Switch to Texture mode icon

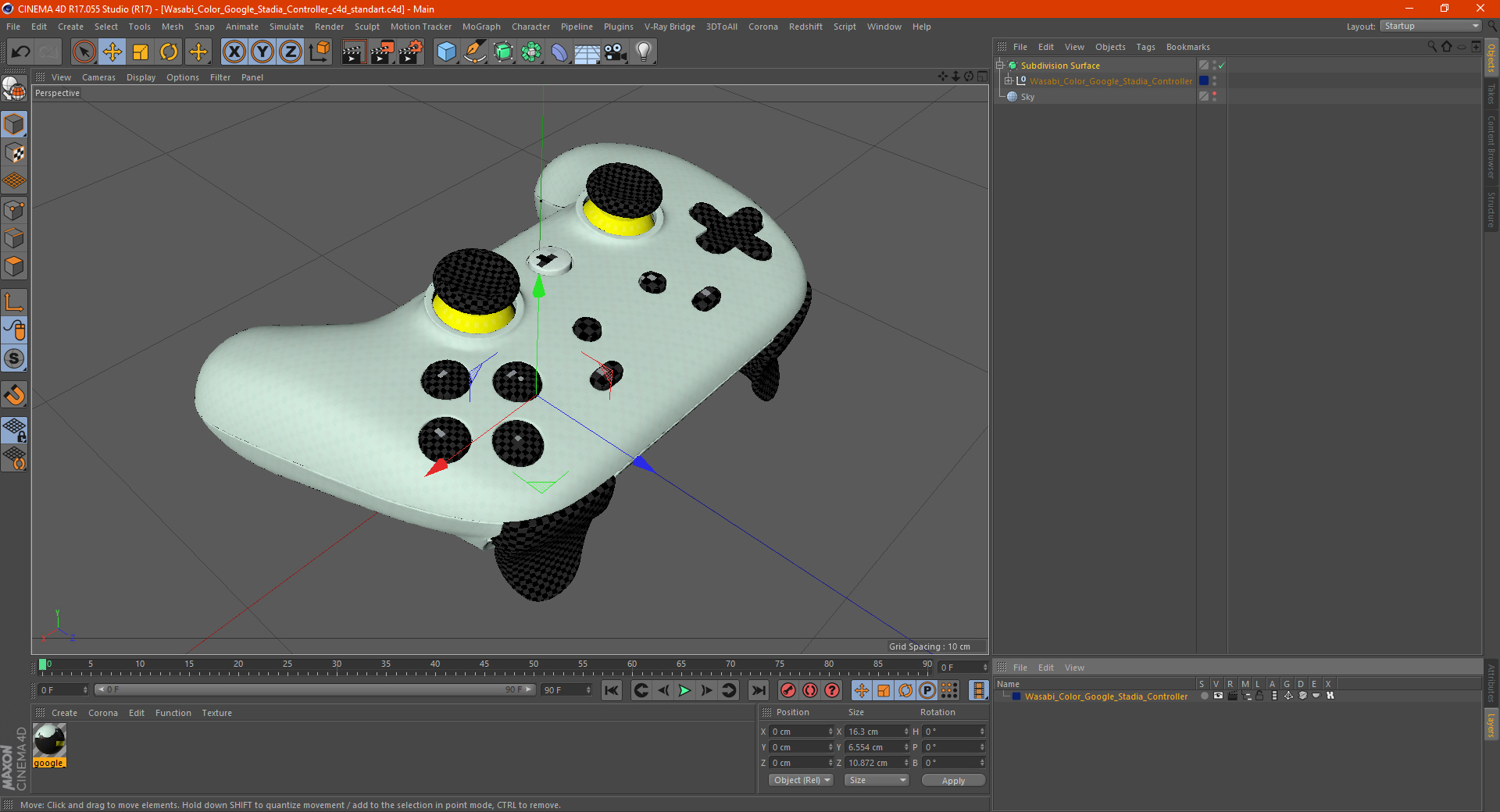[x=14, y=153]
